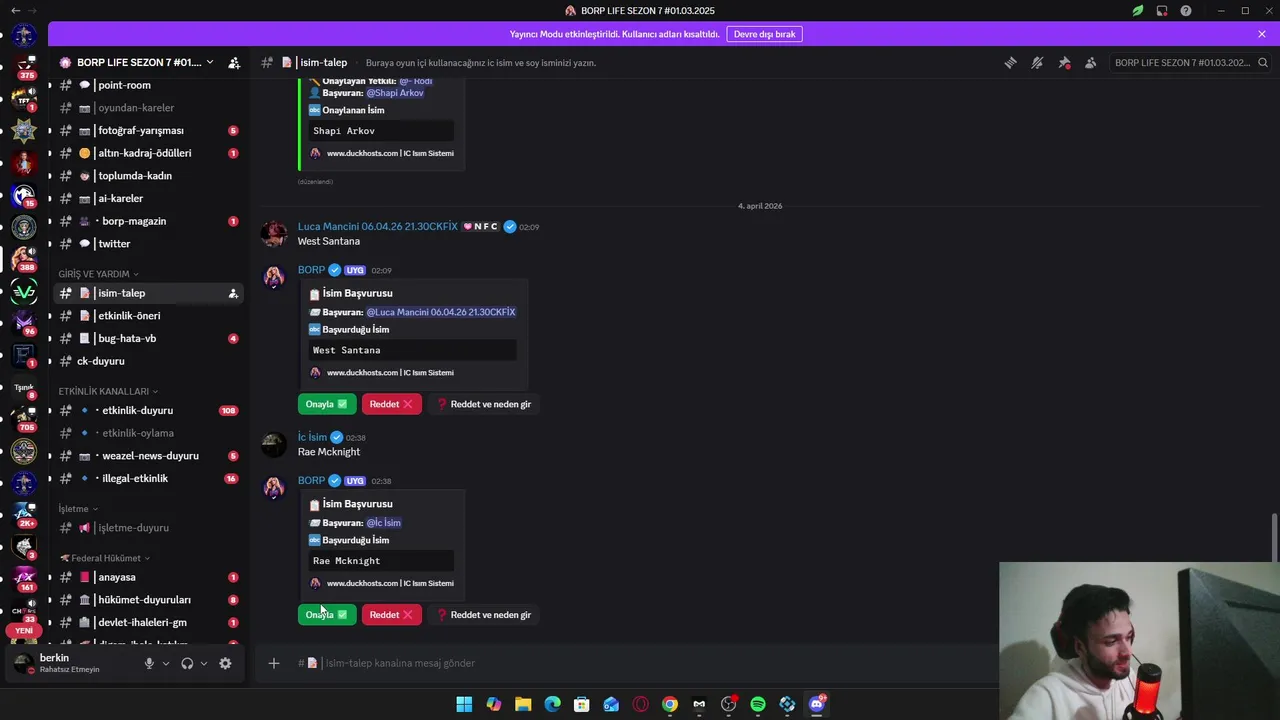The height and width of the screenshot is (720, 1280).
Task: Click the red YENİ mentions pill
Action: point(24,631)
